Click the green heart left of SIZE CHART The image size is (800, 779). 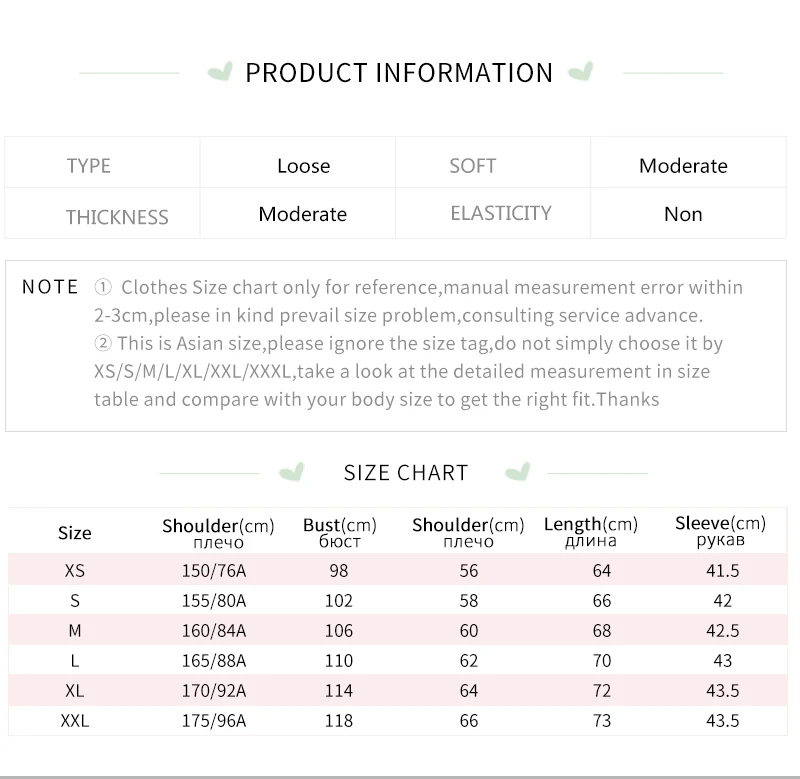[x=291, y=472]
